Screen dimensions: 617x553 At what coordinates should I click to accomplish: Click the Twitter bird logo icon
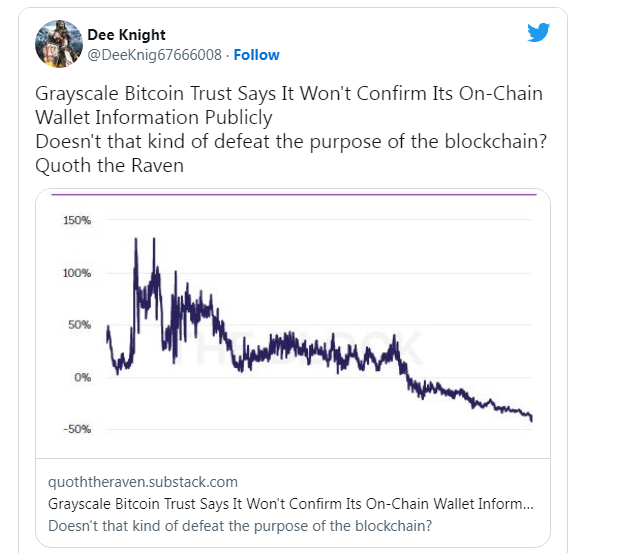pos(538,32)
